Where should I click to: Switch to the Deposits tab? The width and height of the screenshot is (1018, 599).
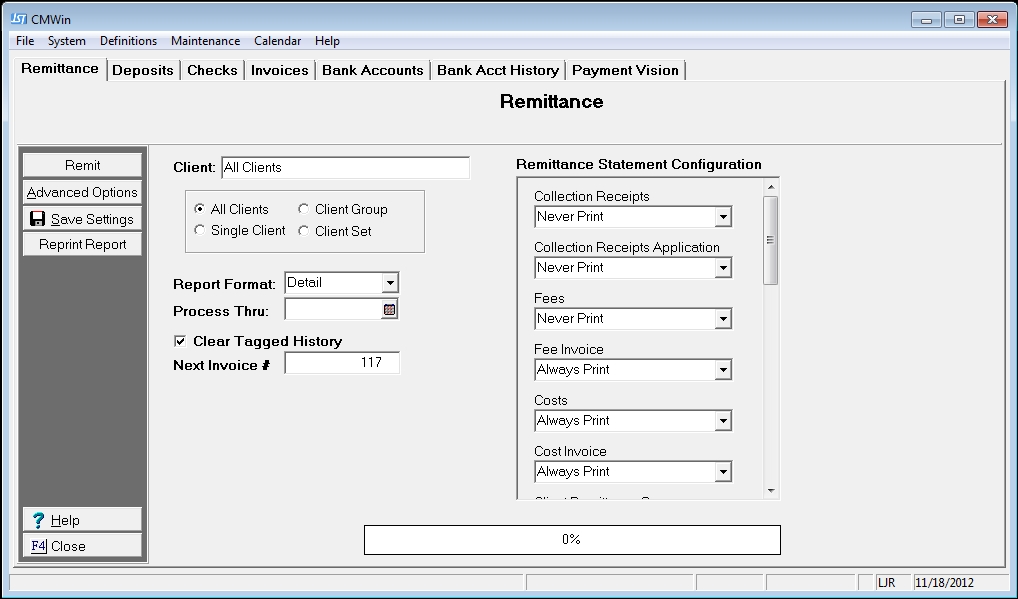click(x=143, y=70)
